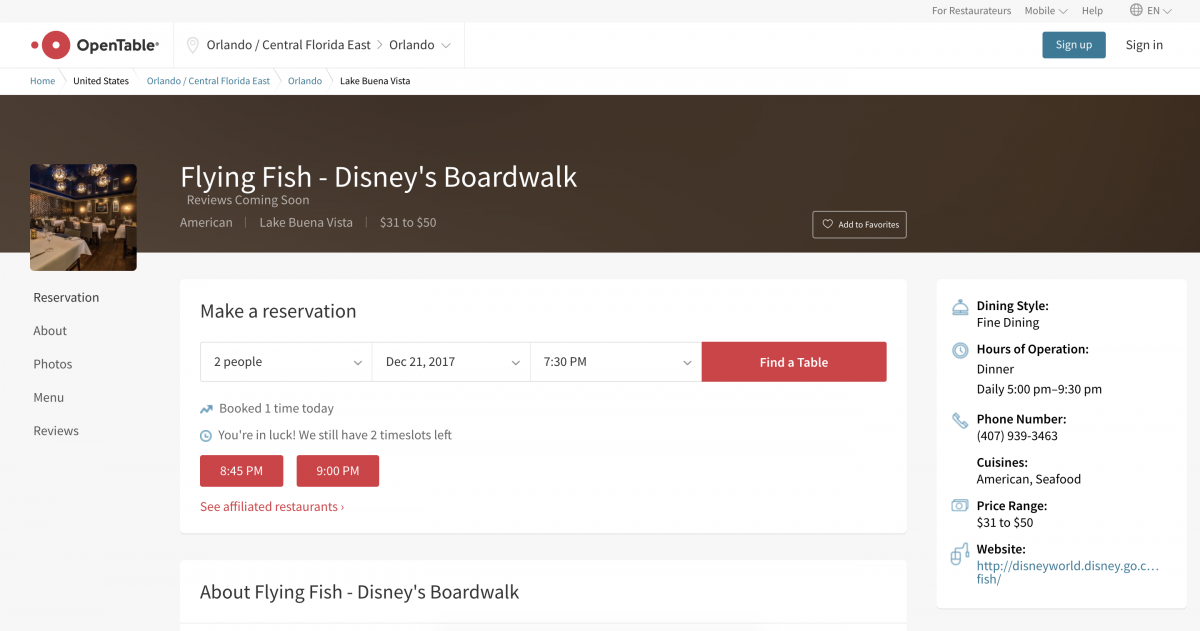Click the Price Range money icon
Image resolution: width=1200 pixels, height=631 pixels.
tap(960, 506)
